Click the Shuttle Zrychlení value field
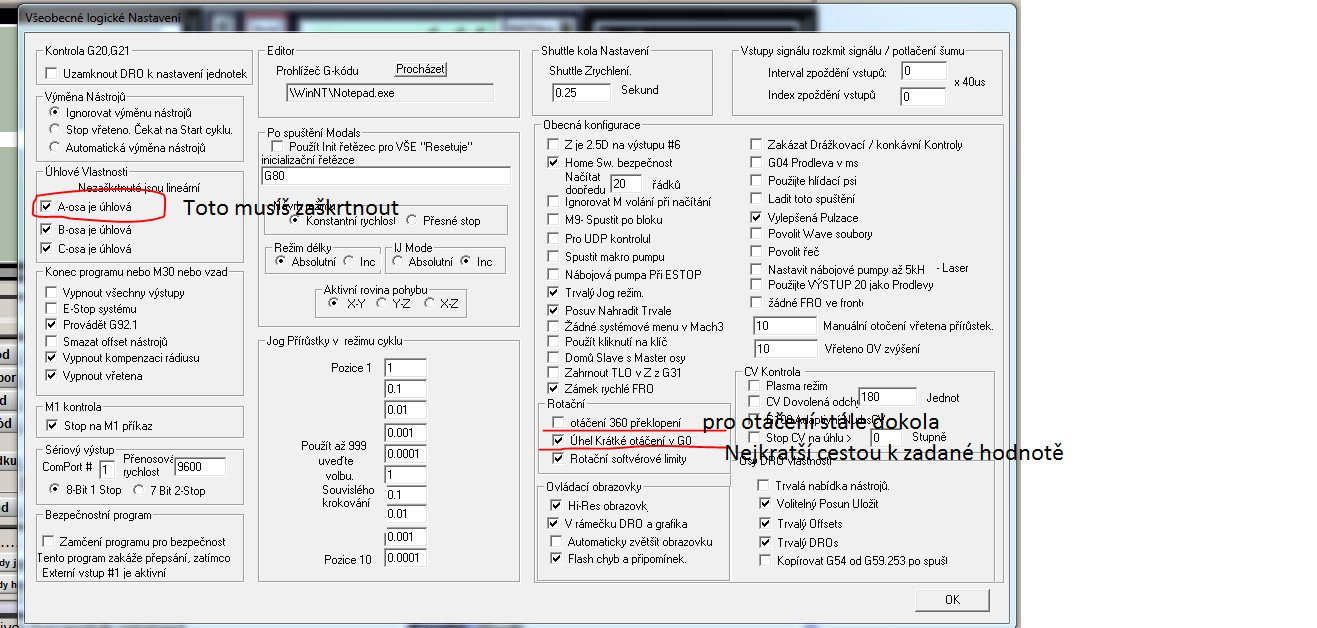The image size is (1317, 628). 580,92
